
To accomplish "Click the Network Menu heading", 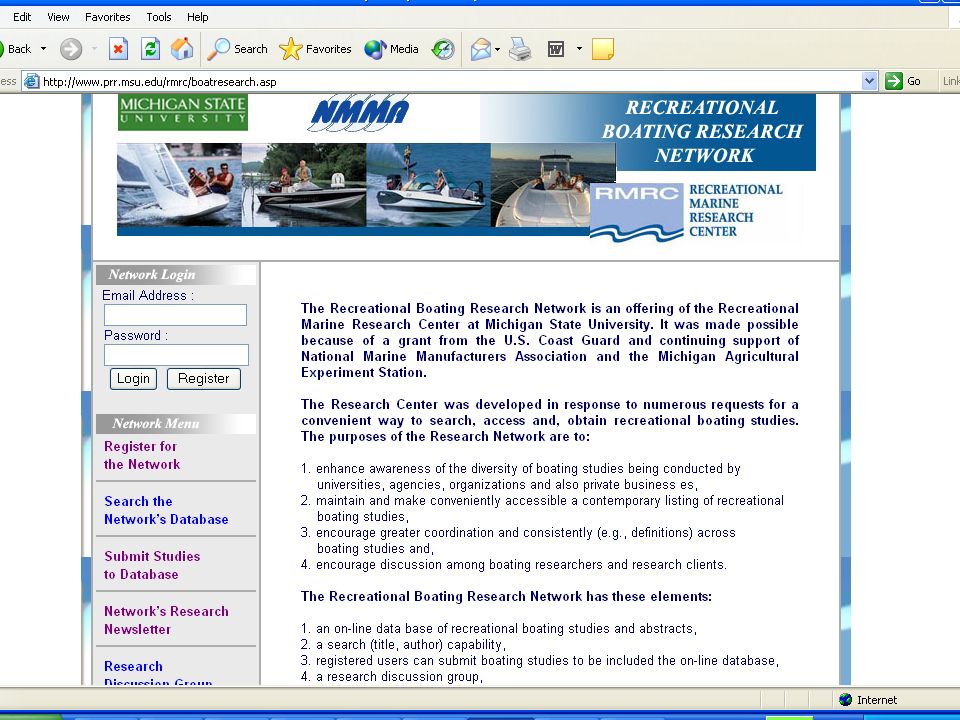I will coord(156,424).
